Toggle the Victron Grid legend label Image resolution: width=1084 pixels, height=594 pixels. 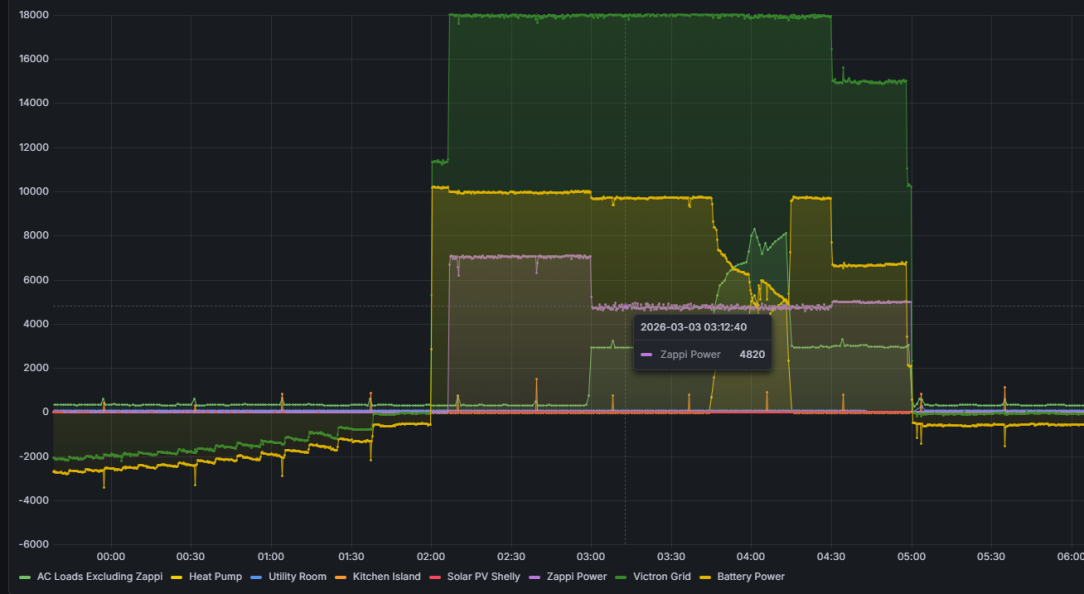point(662,577)
